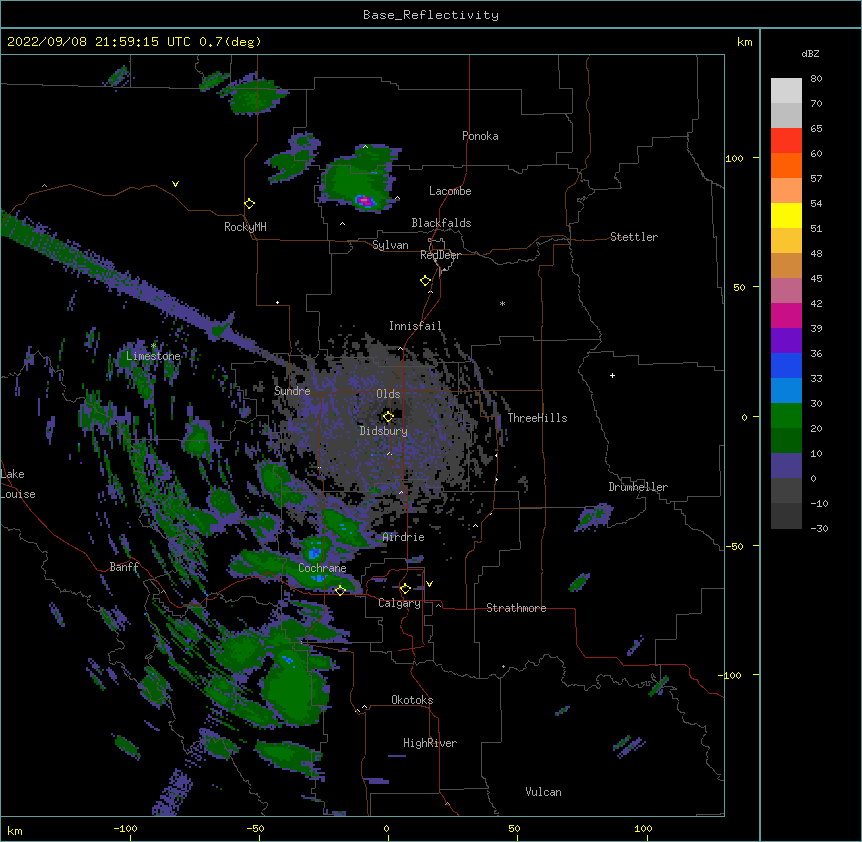Click the Stettler town label
Viewport: 862px width, 842px height.
point(634,237)
